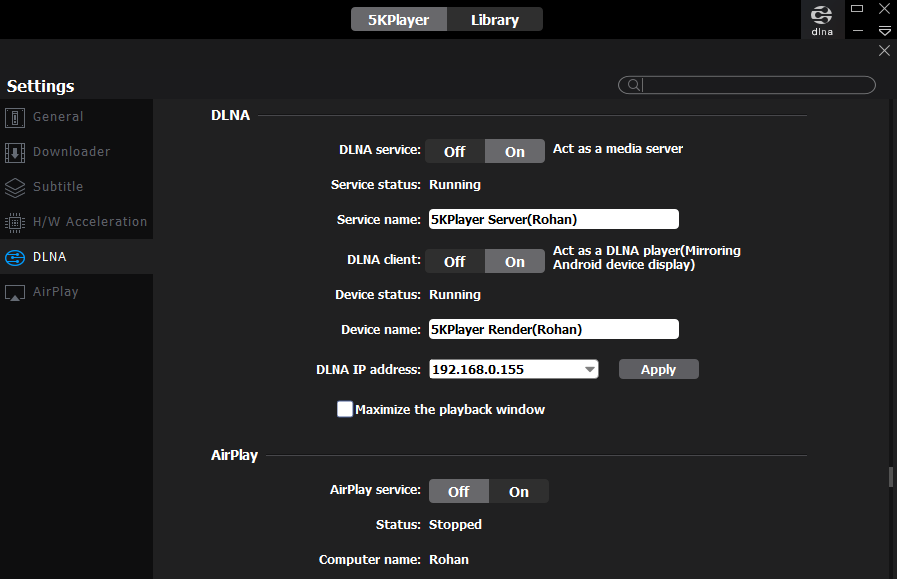Select the 5KPlayer tab
The width and height of the screenshot is (897, 579).
point(398,19)
